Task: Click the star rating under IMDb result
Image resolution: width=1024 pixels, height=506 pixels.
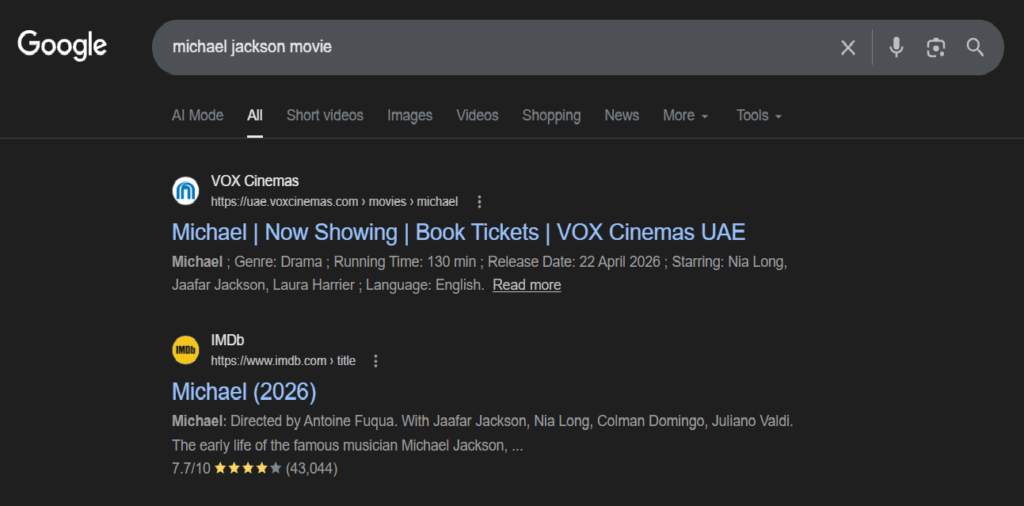Action: pyautogui.click(x=248, y=468)
